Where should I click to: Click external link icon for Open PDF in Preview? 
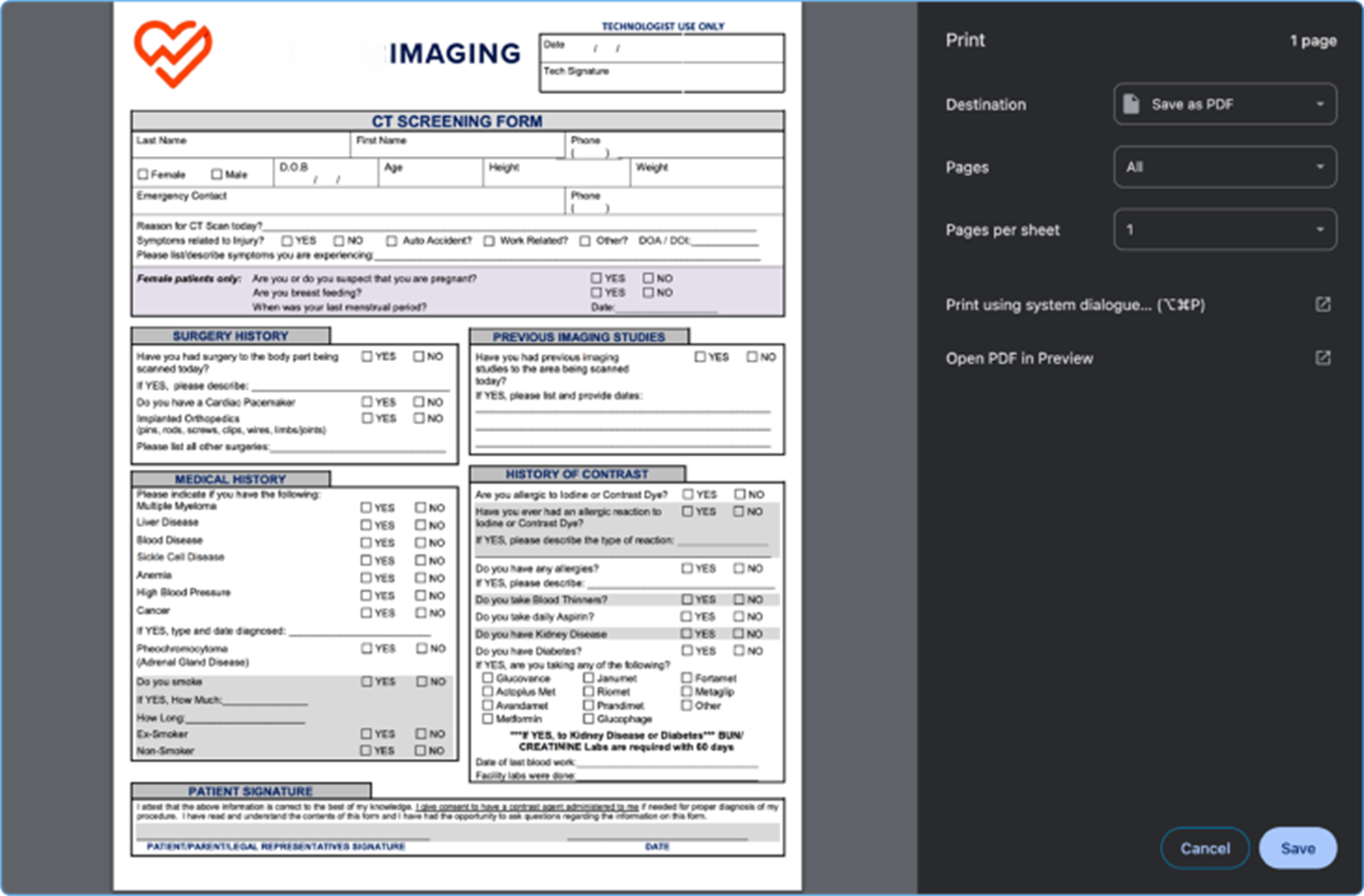coord(1322,358)
